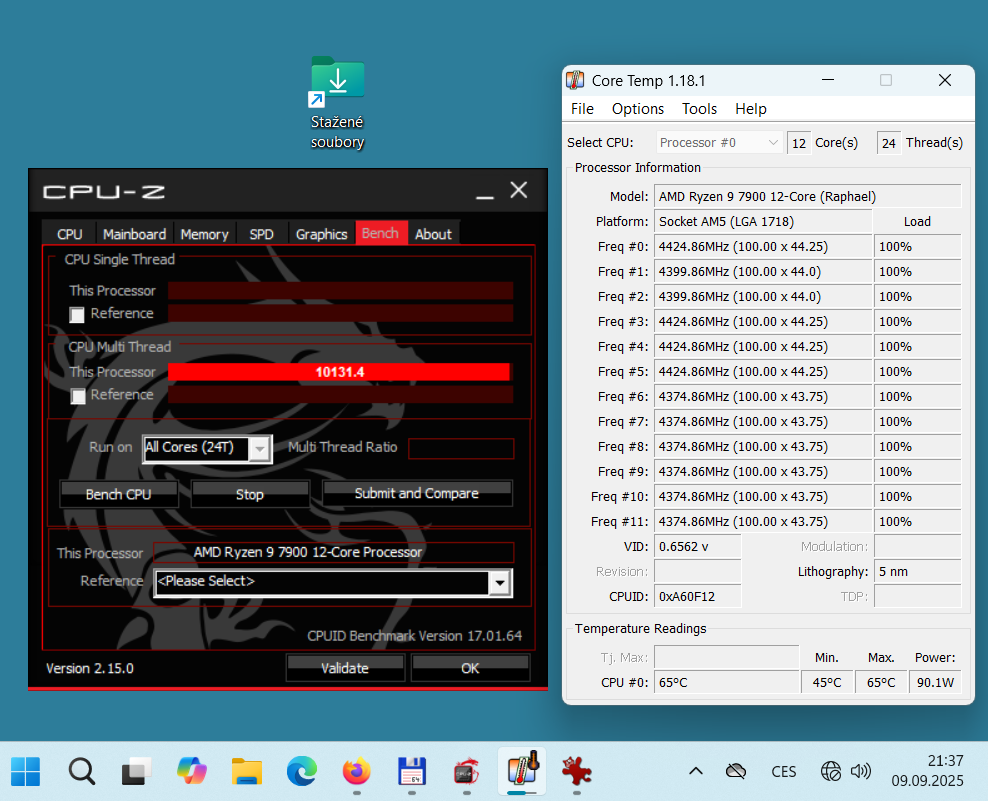Click the Core Temp title bar icon
This screenshot has width=988, height=801.
tap(575, 80)
